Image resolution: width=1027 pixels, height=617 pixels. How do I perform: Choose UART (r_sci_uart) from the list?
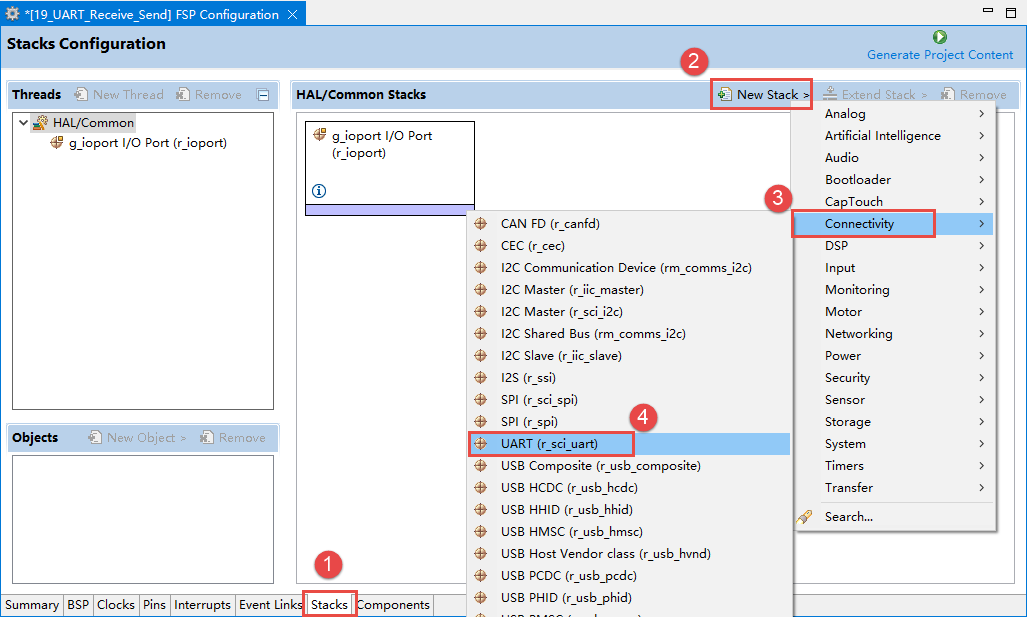[629, 443]
